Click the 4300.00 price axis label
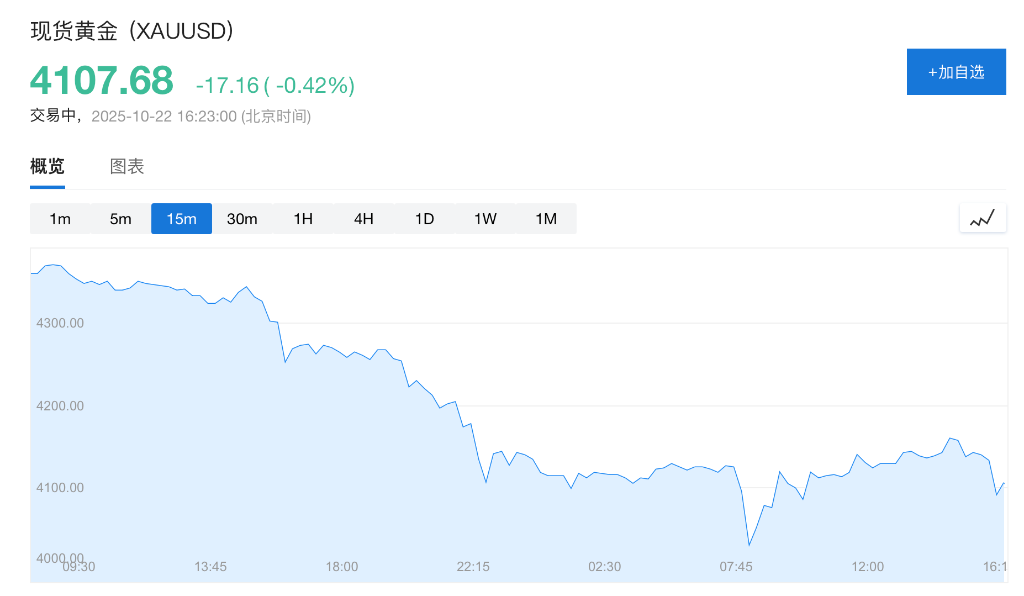1024x596 pixels. point(60,323)
